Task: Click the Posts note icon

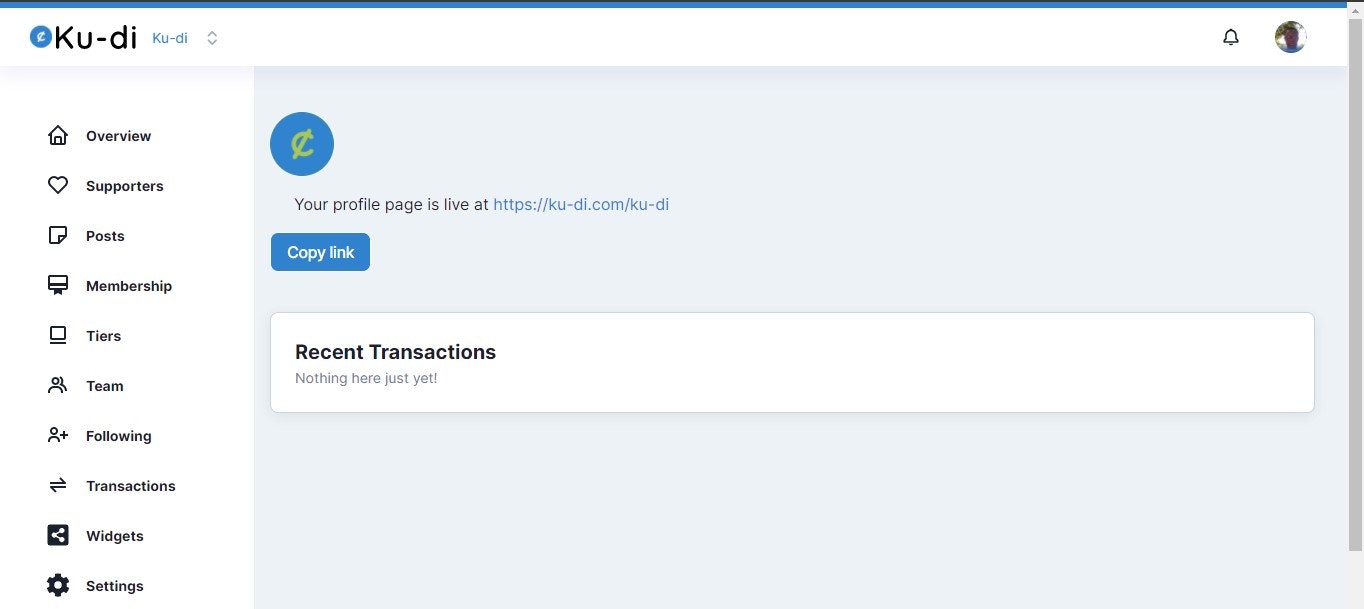Action: tap(58, 235)
